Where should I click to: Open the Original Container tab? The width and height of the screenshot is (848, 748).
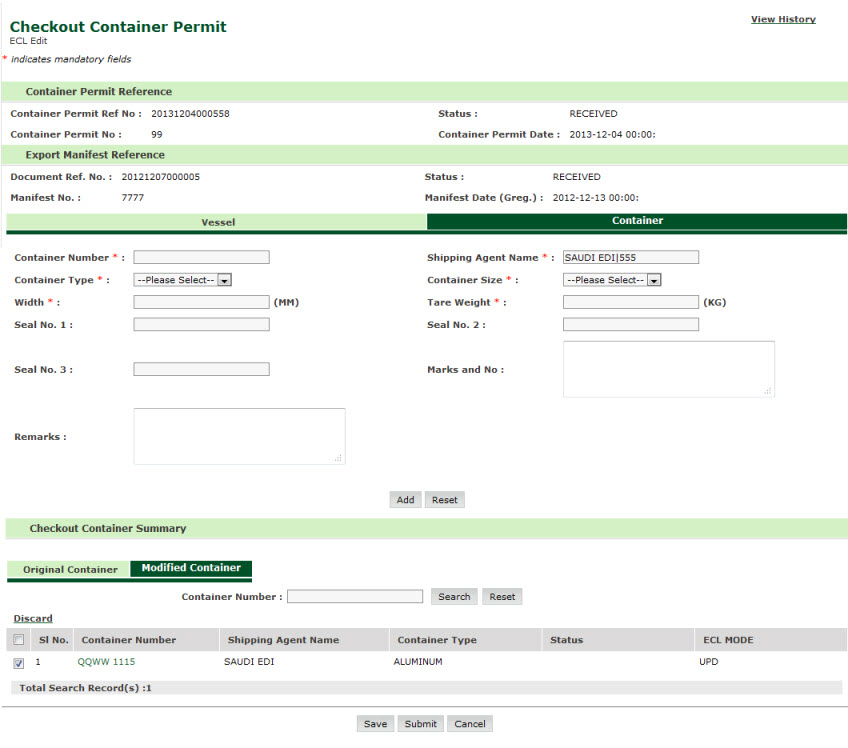pos(70,570)
